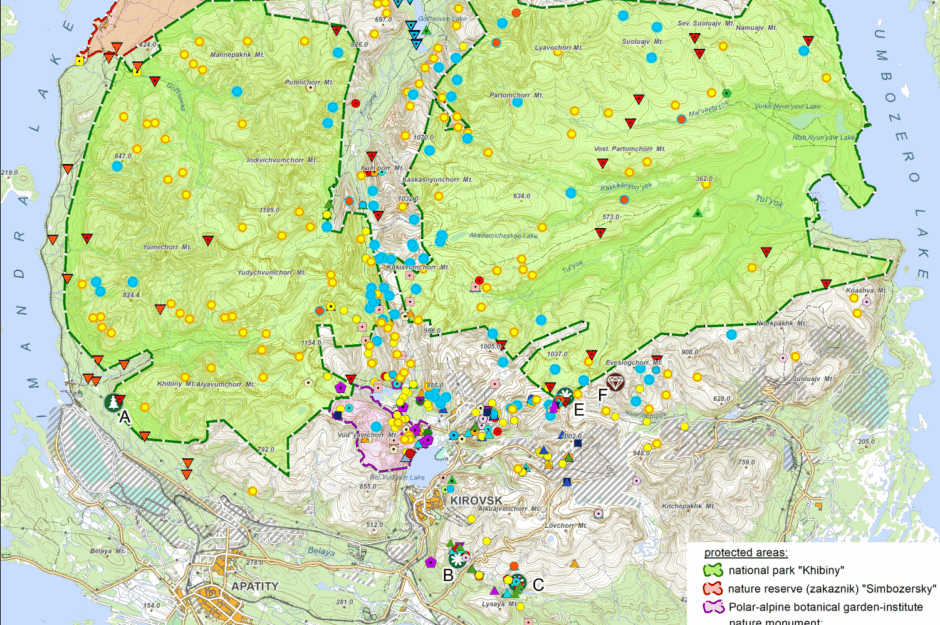Click the tree icon marker labeled A
Screen dimensions: 940x625
tap(113, 402)
